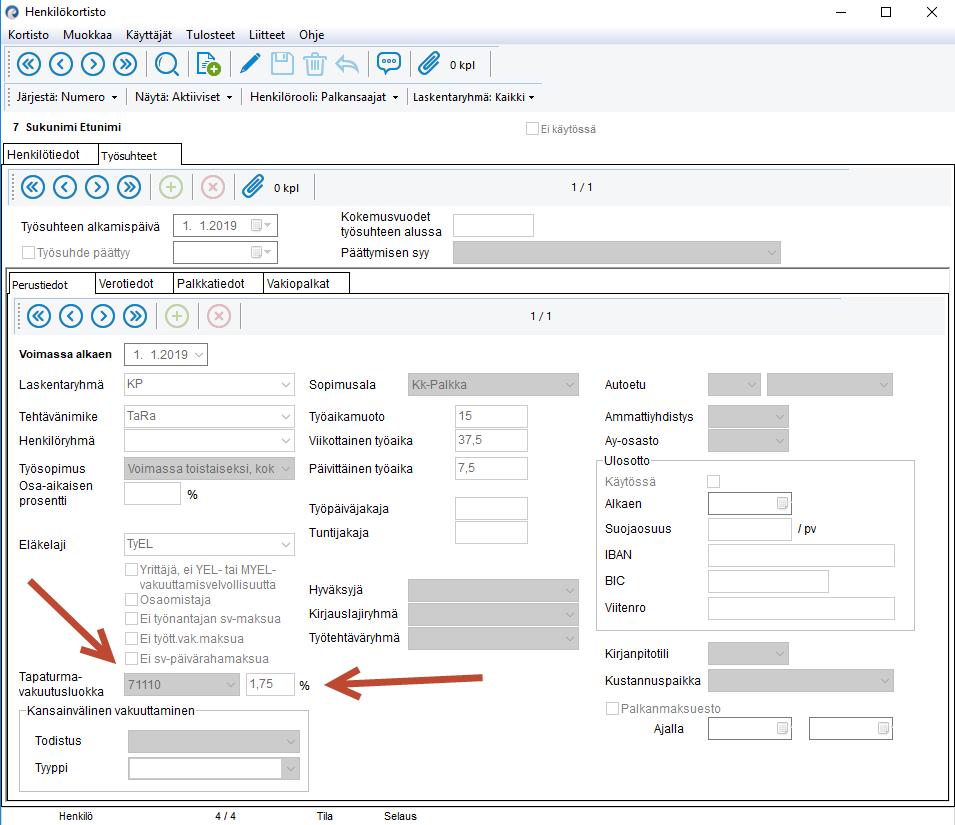Click the undo arrow icon

click(347, 64)
